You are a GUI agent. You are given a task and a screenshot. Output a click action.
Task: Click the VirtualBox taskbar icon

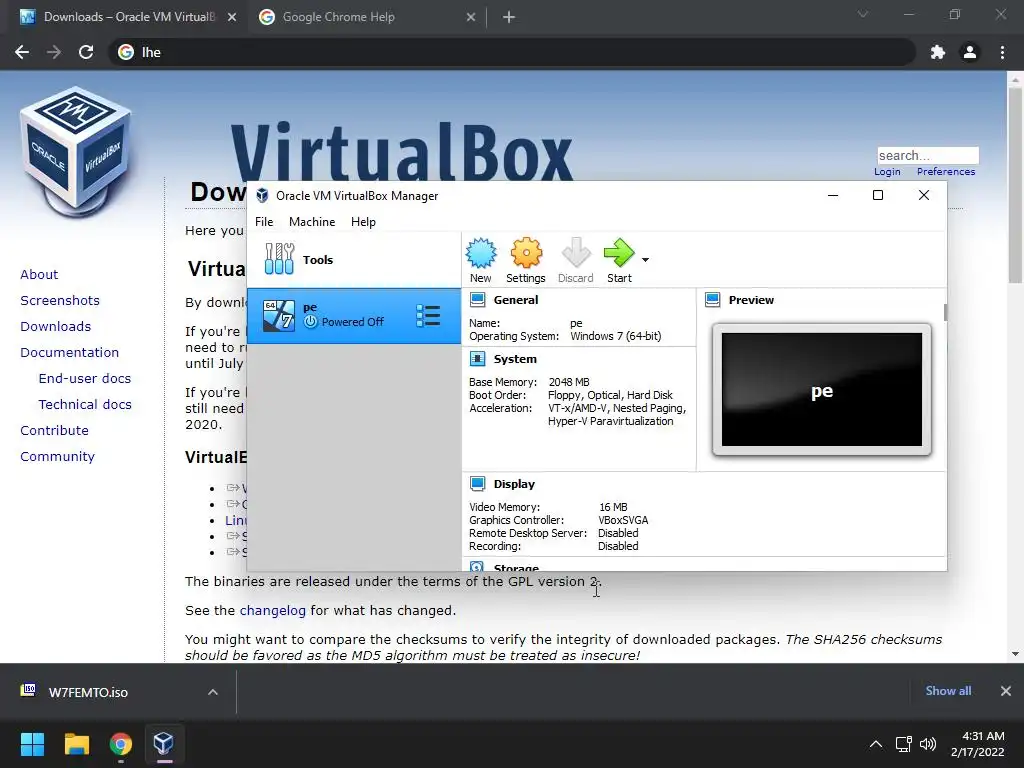pyautogui.click(x=164, y=744)
